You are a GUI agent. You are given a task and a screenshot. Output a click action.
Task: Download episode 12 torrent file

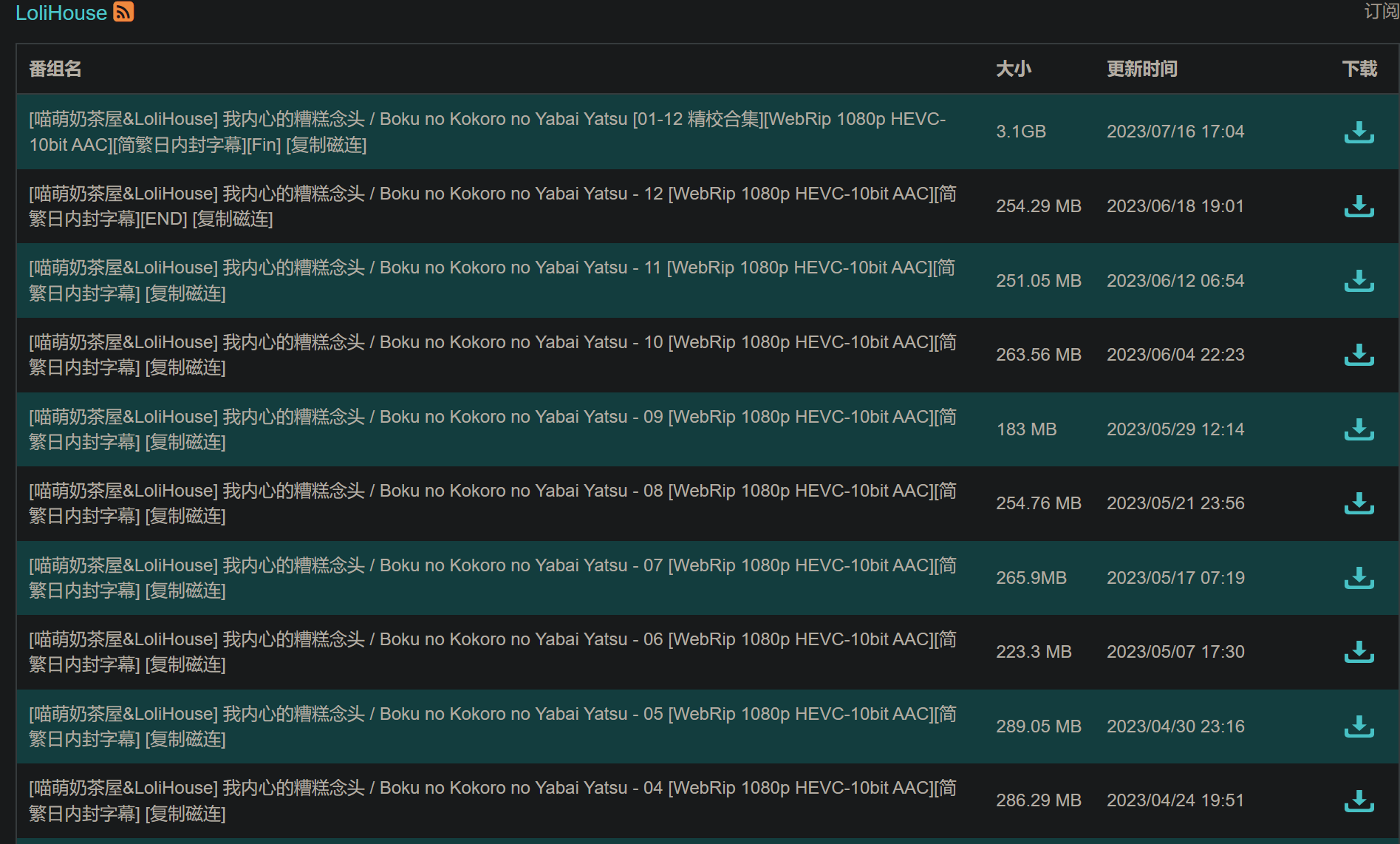coord(1358,206)
